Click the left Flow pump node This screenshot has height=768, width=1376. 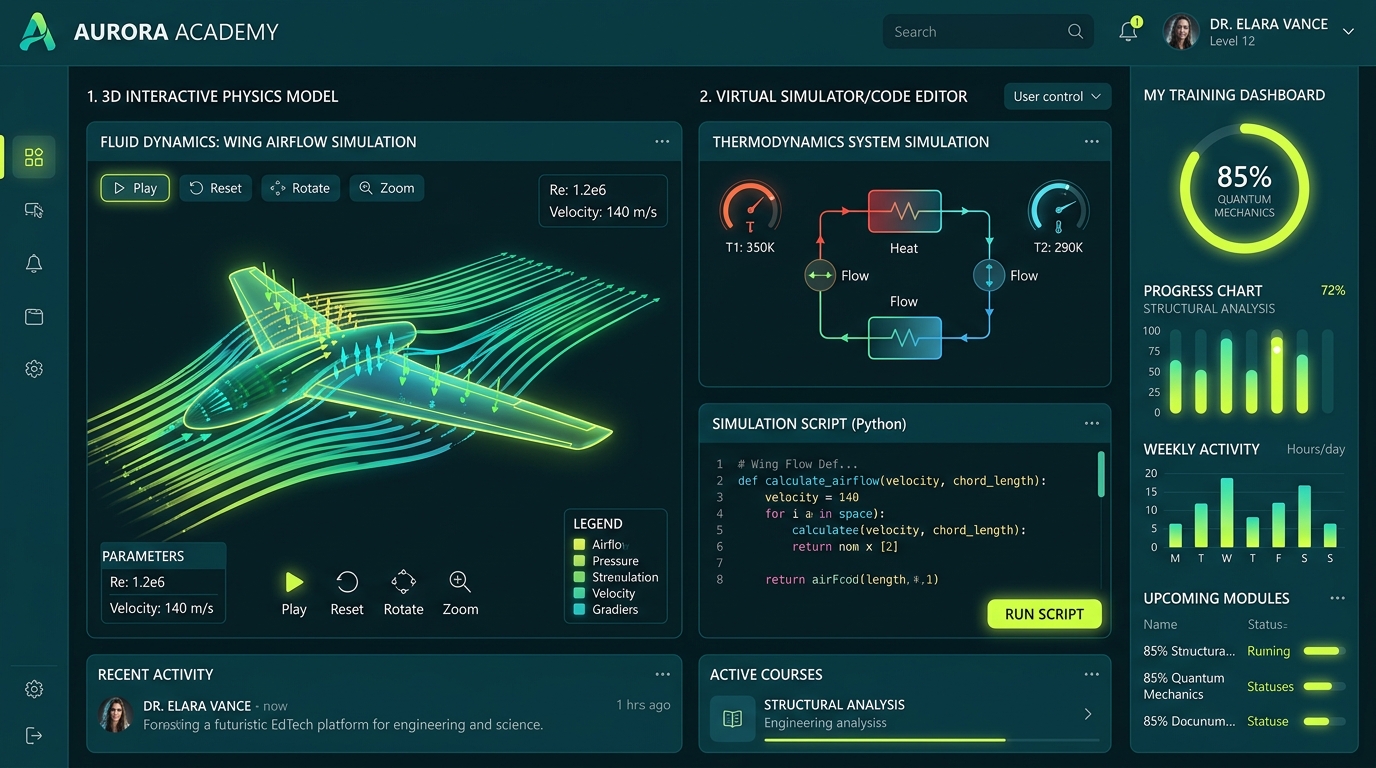click(820, 275)
